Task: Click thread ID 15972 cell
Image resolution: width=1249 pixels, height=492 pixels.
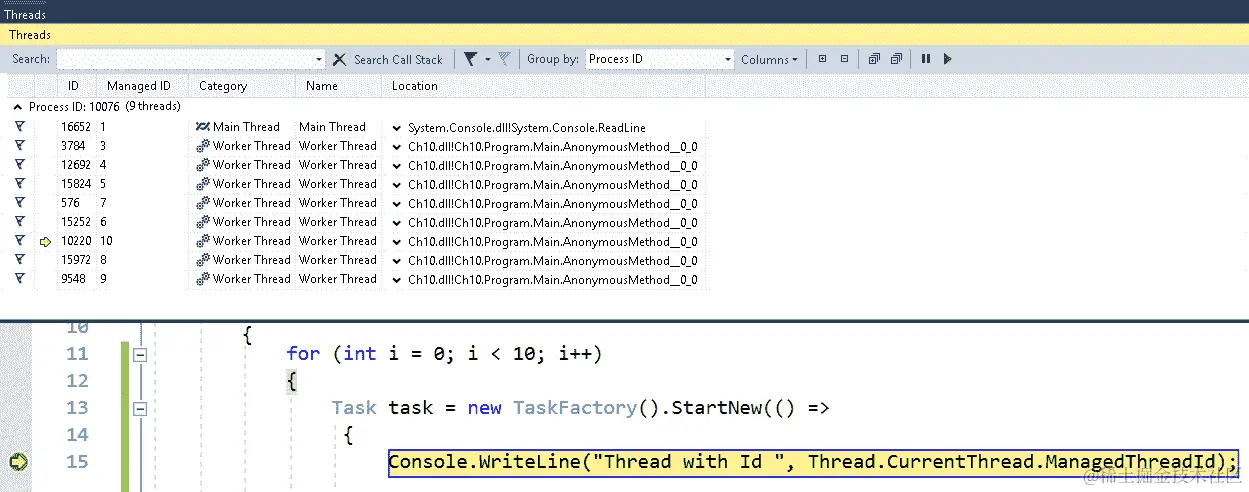Action: coord(76,260)
